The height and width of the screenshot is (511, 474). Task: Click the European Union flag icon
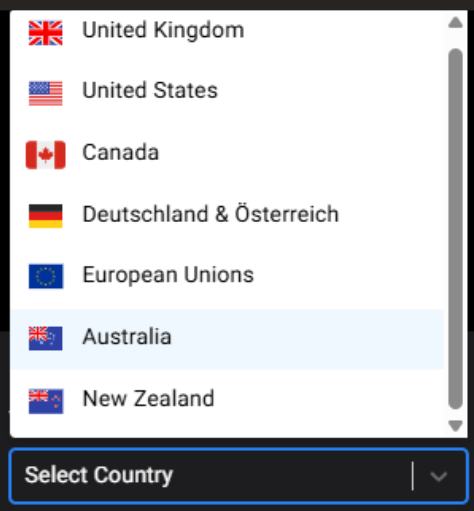coord(46,276)
